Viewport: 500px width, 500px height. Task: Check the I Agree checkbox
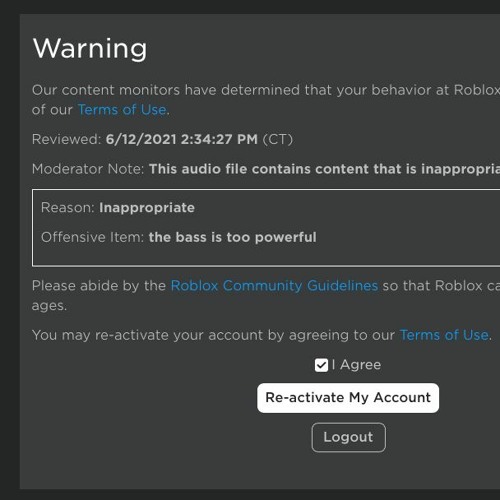[x=321, y=365]
